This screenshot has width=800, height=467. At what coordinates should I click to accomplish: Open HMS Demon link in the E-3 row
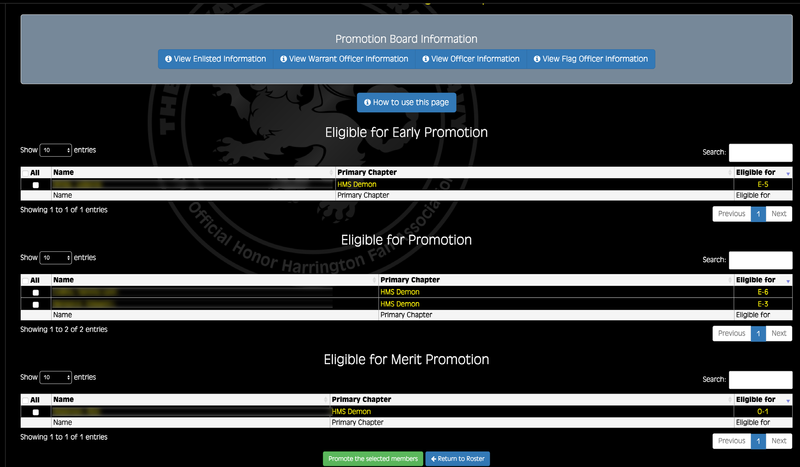(400, 304)
